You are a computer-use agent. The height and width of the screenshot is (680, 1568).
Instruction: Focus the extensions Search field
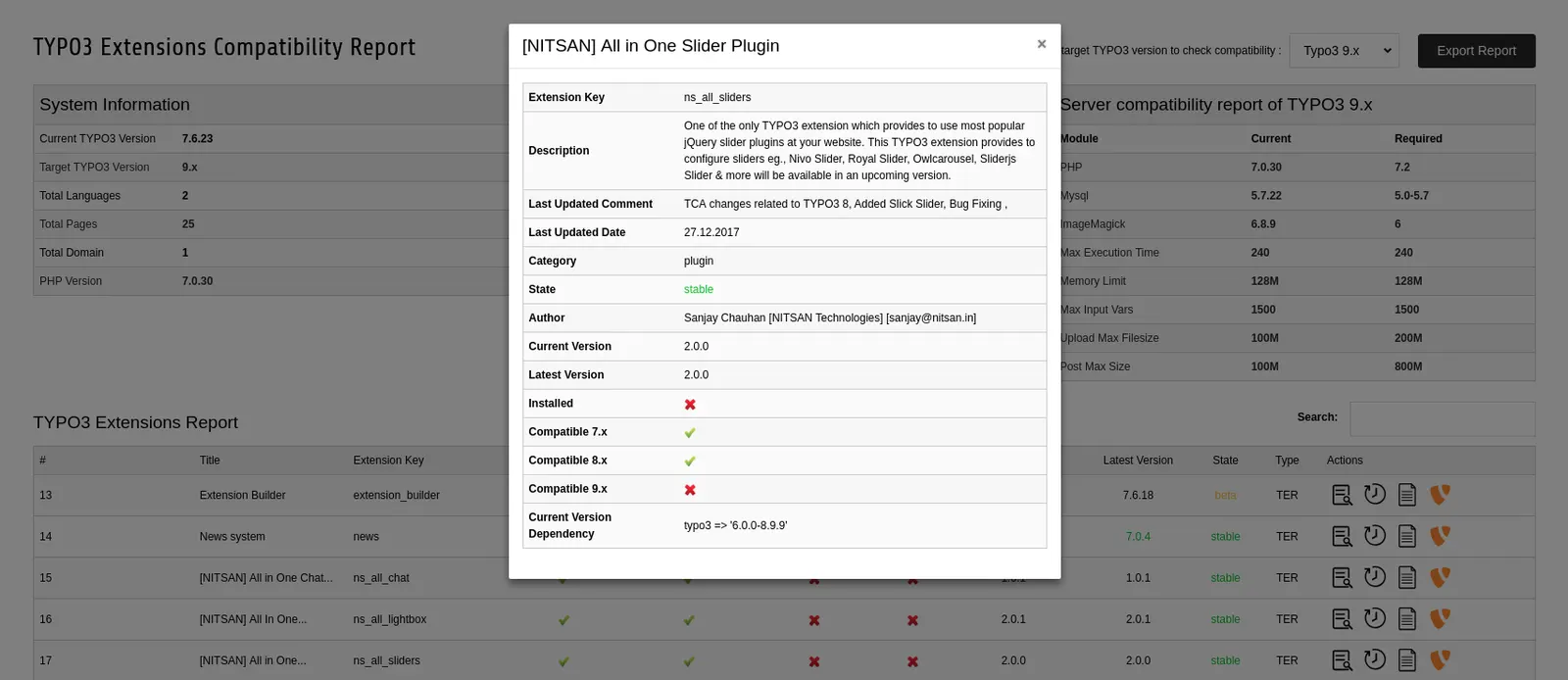1442,418
